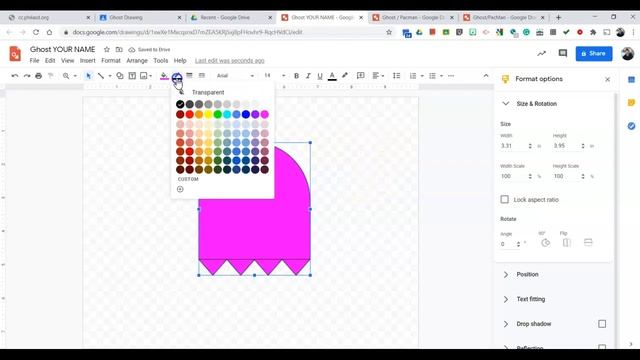Click the Print icon in toolbar
This screenshot has height=360, width=640.
[38, 76]
